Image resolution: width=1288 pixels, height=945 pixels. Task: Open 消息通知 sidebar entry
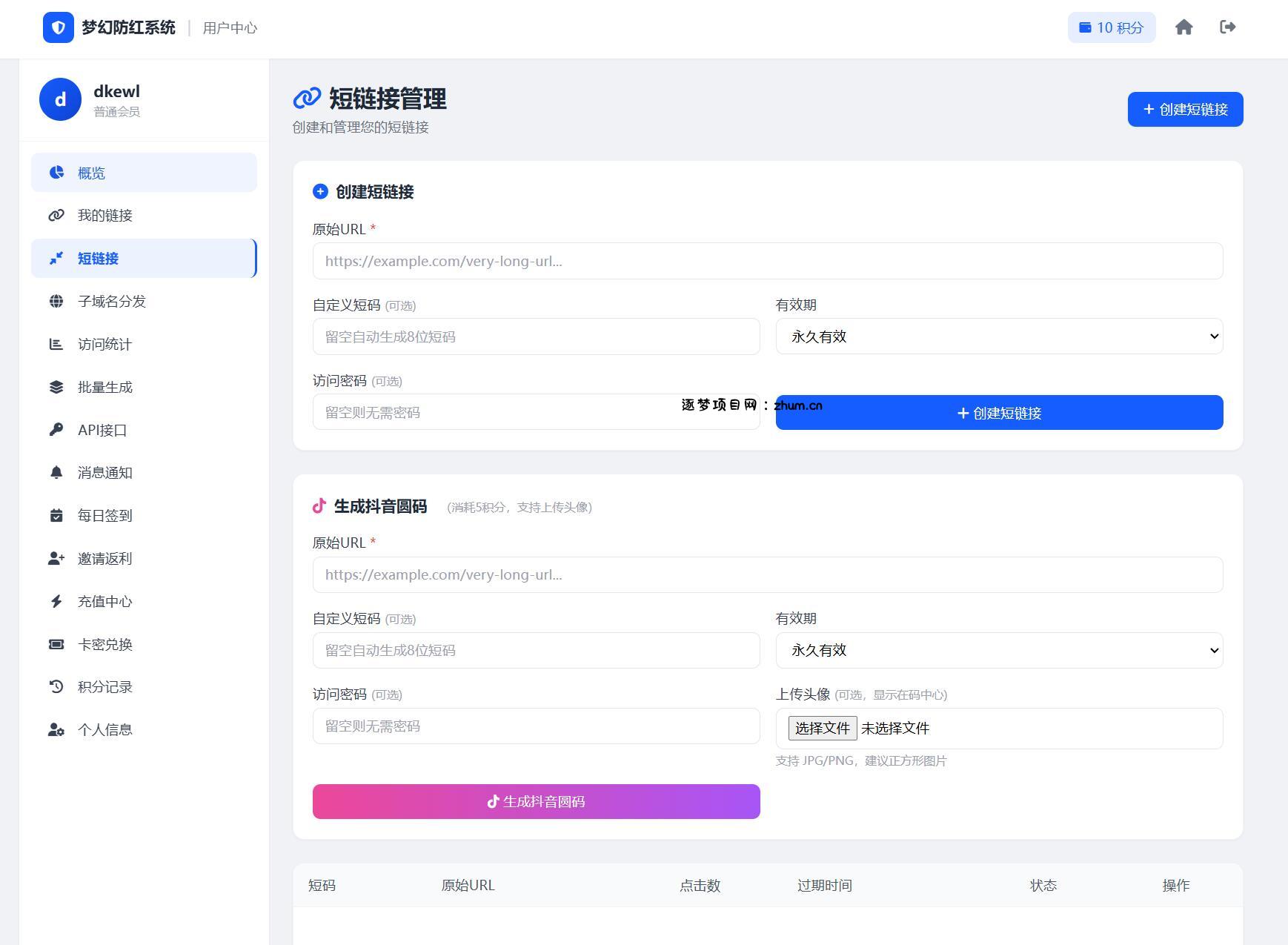pyautogui.click(x=144, y=473)
